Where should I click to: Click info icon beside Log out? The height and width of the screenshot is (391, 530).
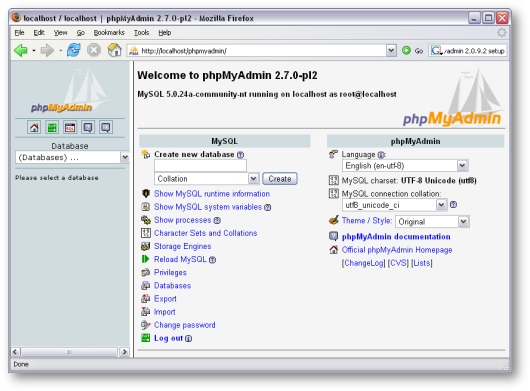[x=189, y=339]
